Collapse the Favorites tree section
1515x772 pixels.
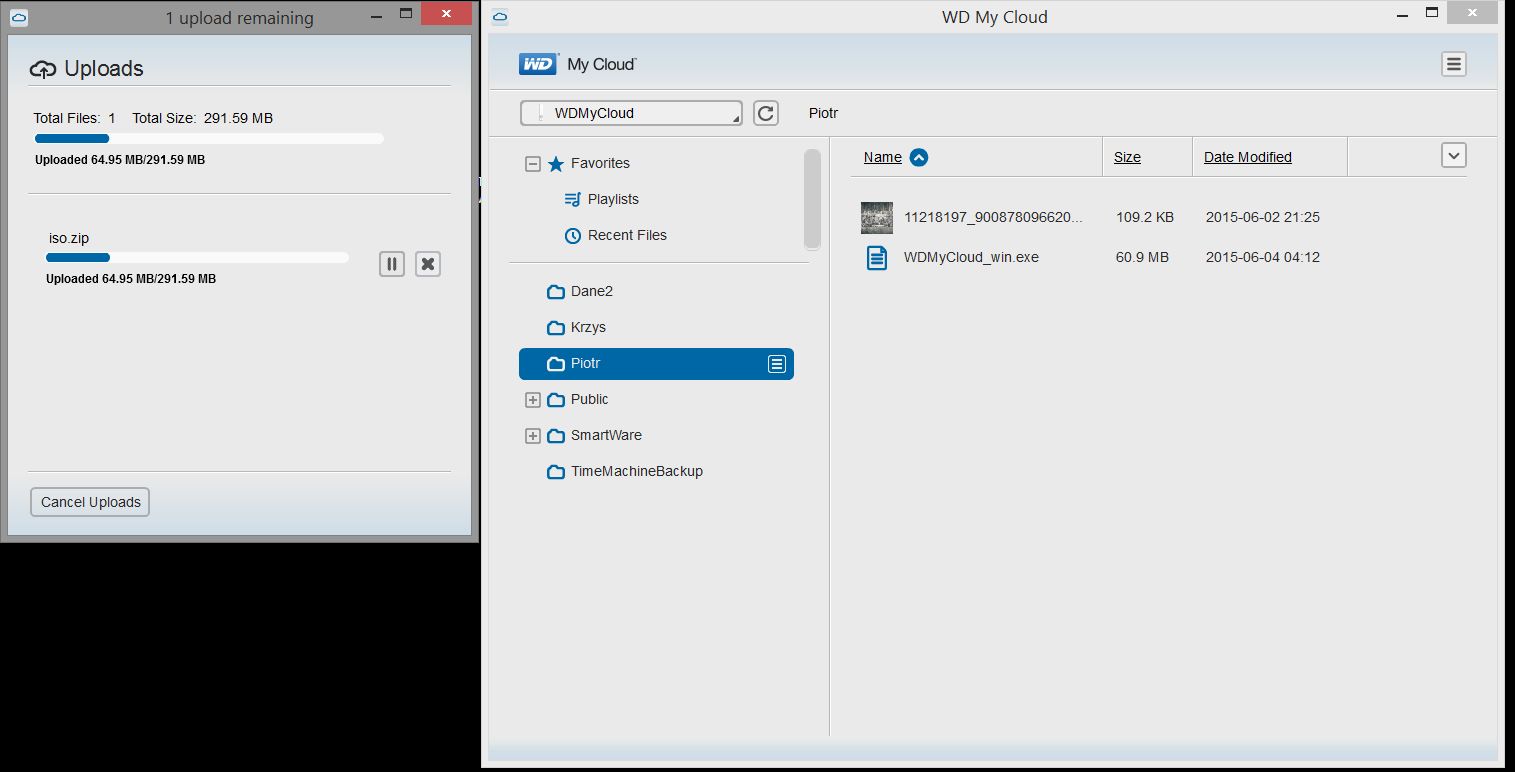click(x=533, y=164)
